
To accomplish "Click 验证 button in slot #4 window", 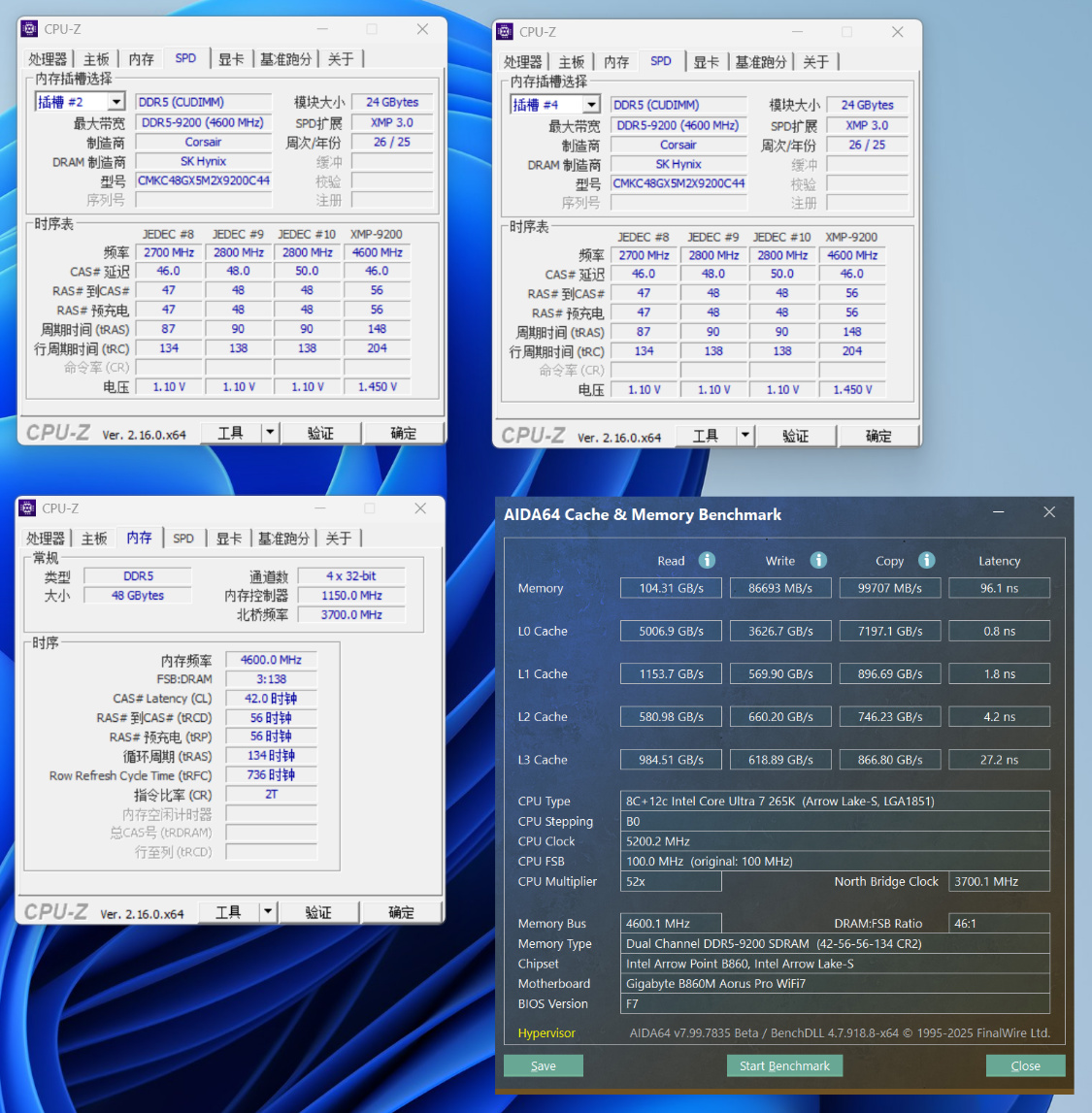I will [x=795, y=436].
